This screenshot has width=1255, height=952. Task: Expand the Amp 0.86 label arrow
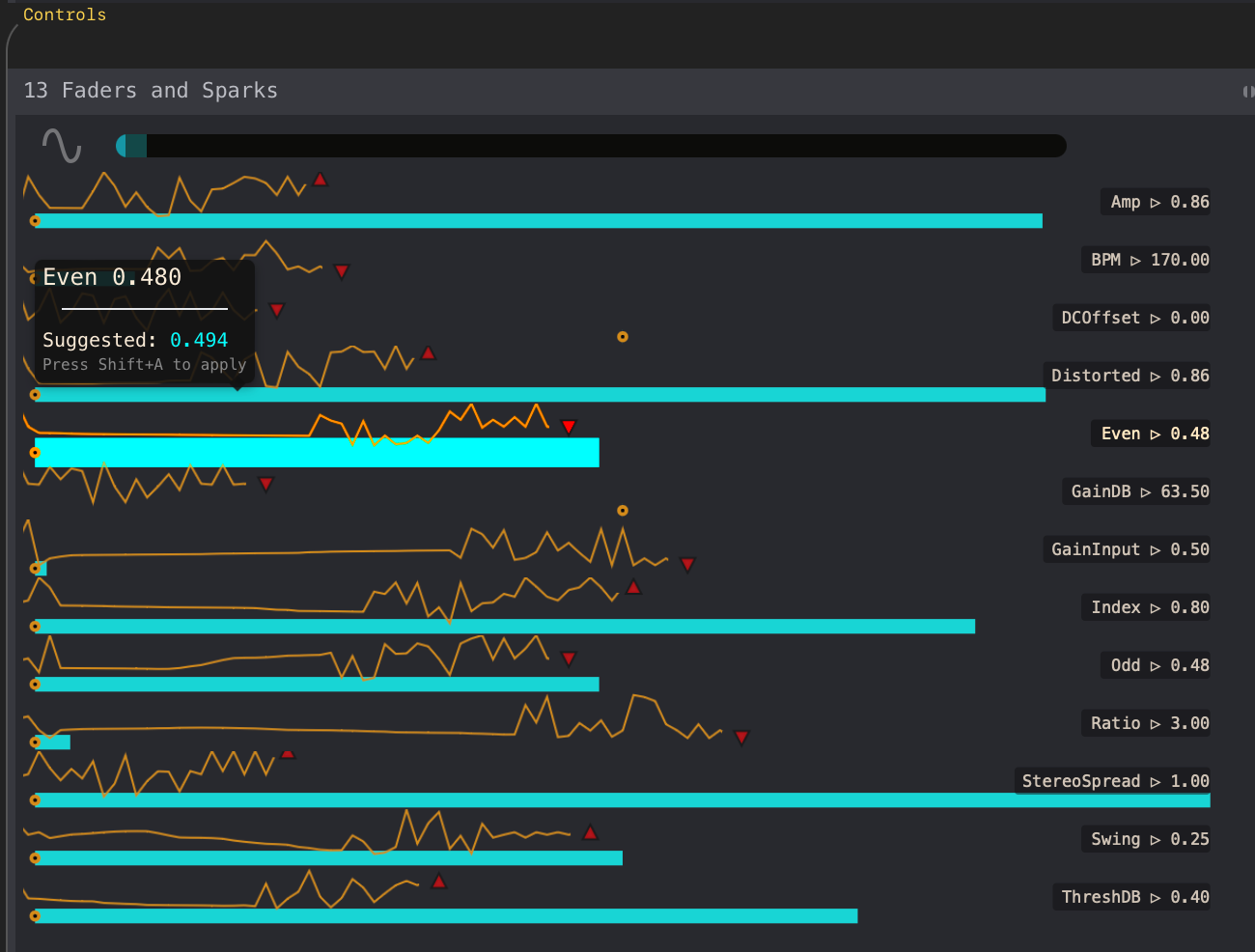point(1156,203)
